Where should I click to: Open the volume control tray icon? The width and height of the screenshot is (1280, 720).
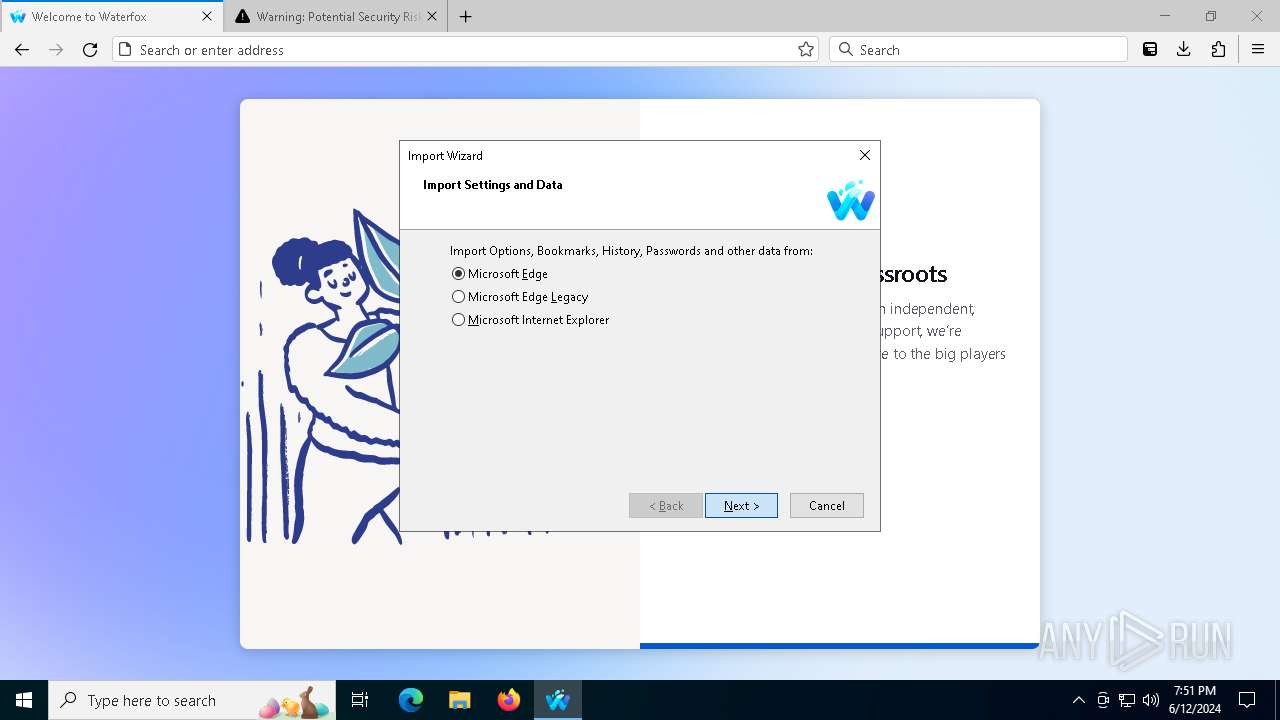click(x=1151, y=700)
